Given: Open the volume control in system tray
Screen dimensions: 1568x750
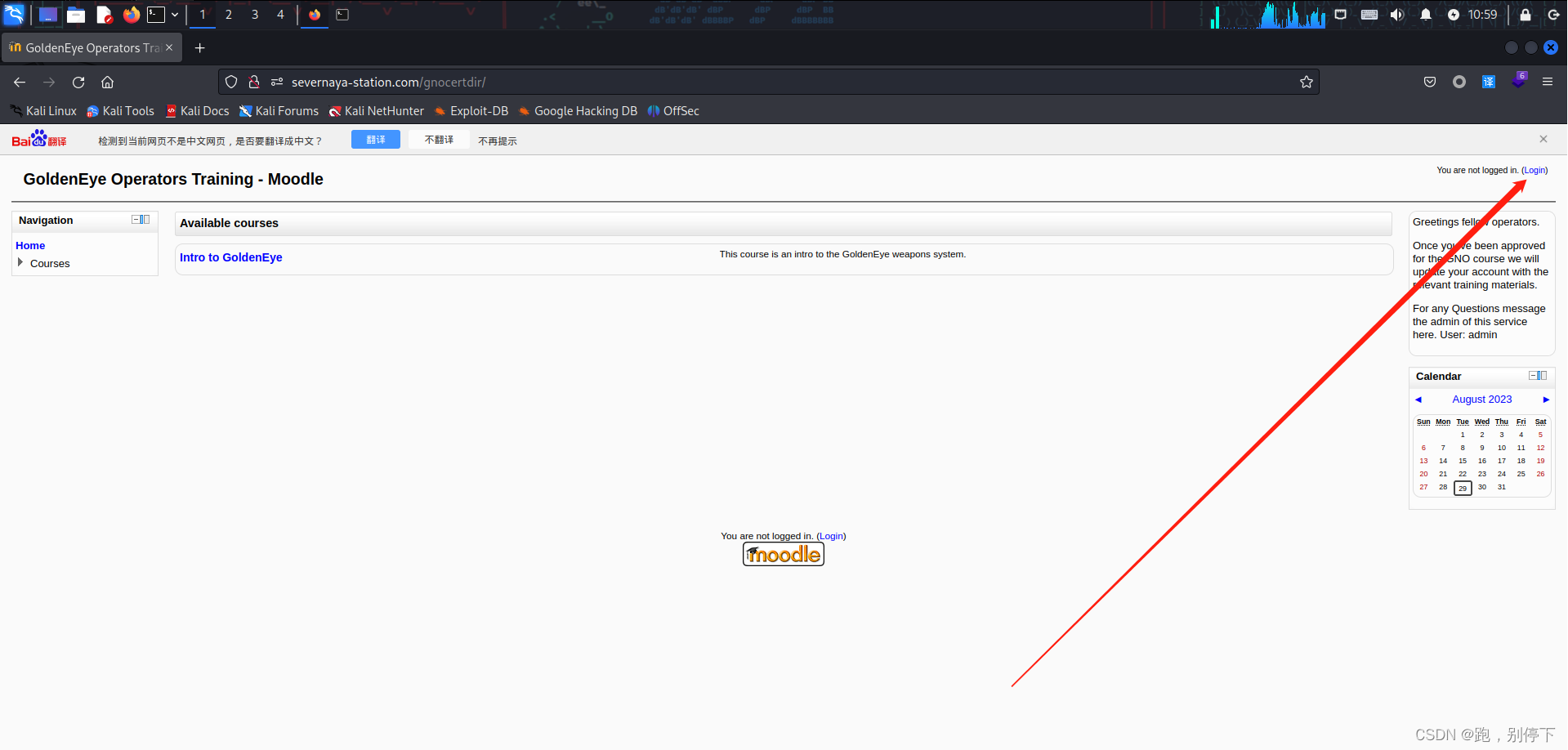Looking at the screenshot, I should point(1397,15).
